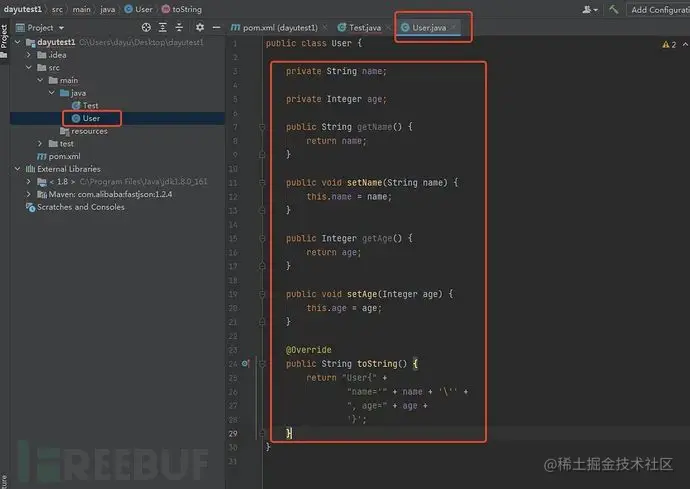Close the User.java editor tab
The image size is (690, 489).
[453, 28]
